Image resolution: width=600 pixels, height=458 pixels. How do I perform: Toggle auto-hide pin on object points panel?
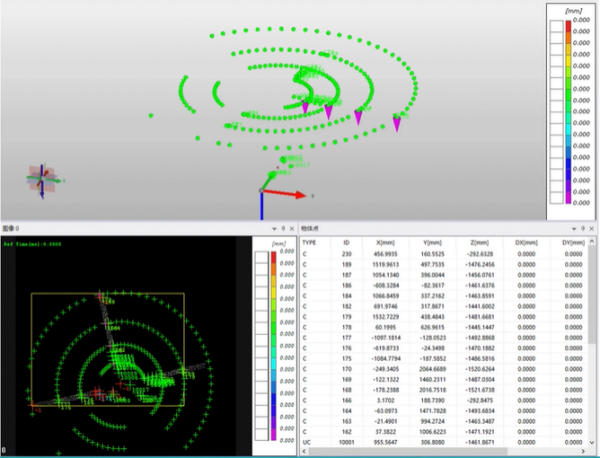coord(583,228)
